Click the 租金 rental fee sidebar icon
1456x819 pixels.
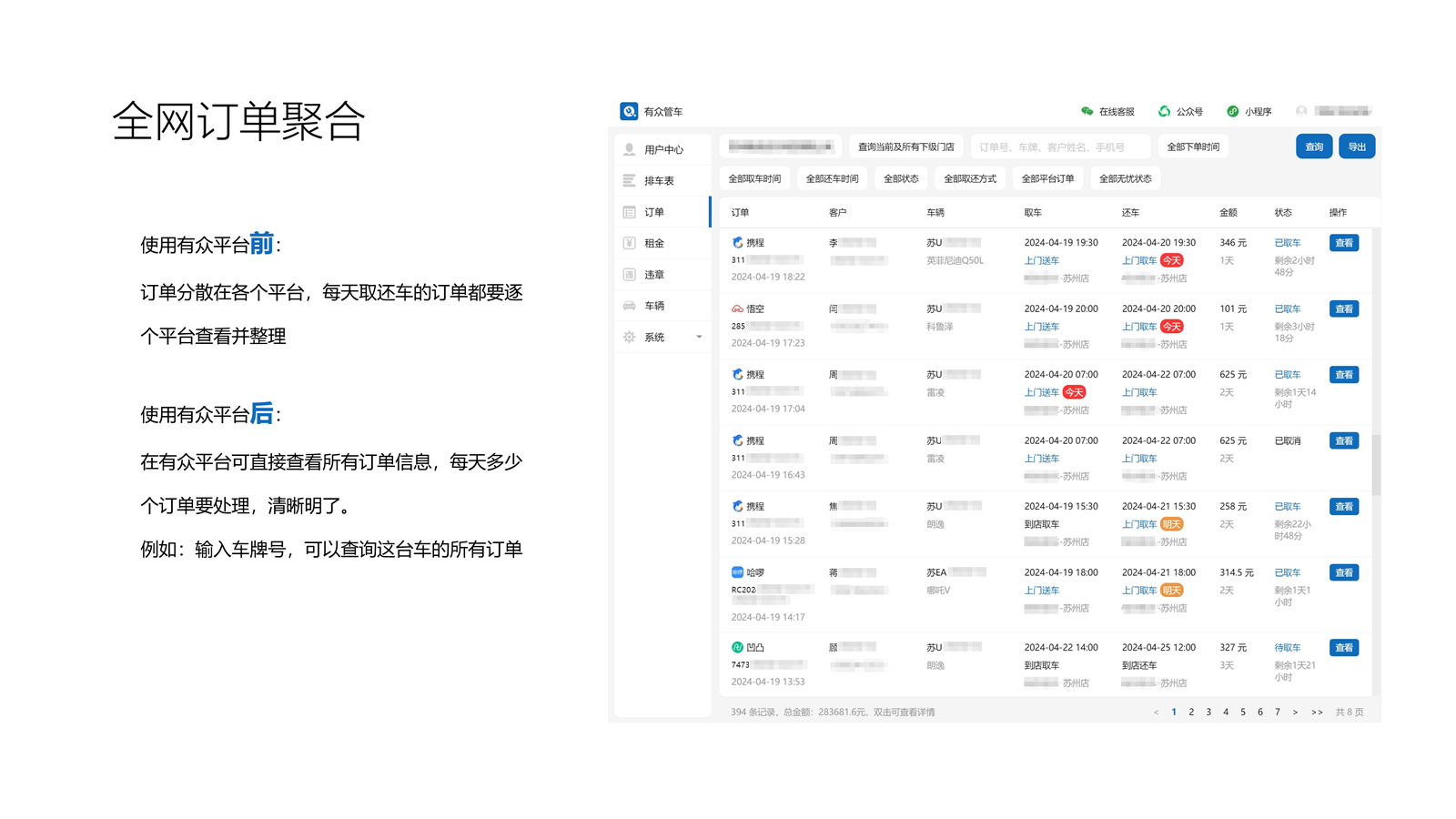[629, 243]
